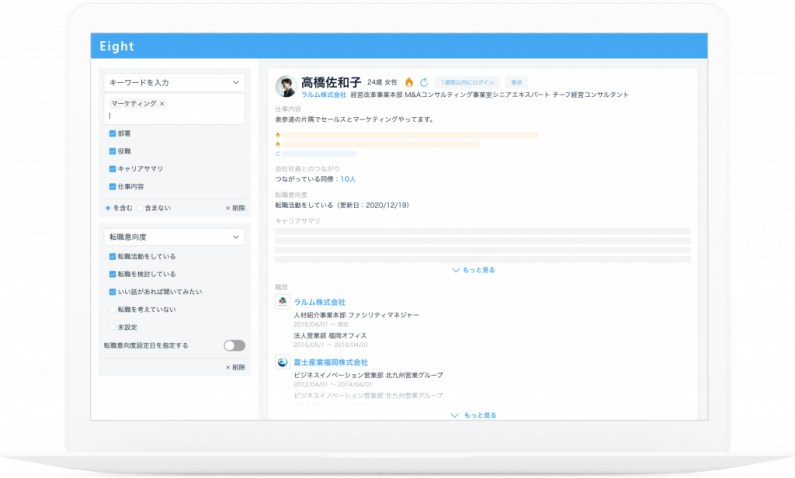Open the キーワードを入力 dropdown

click(x=174, y=82)
